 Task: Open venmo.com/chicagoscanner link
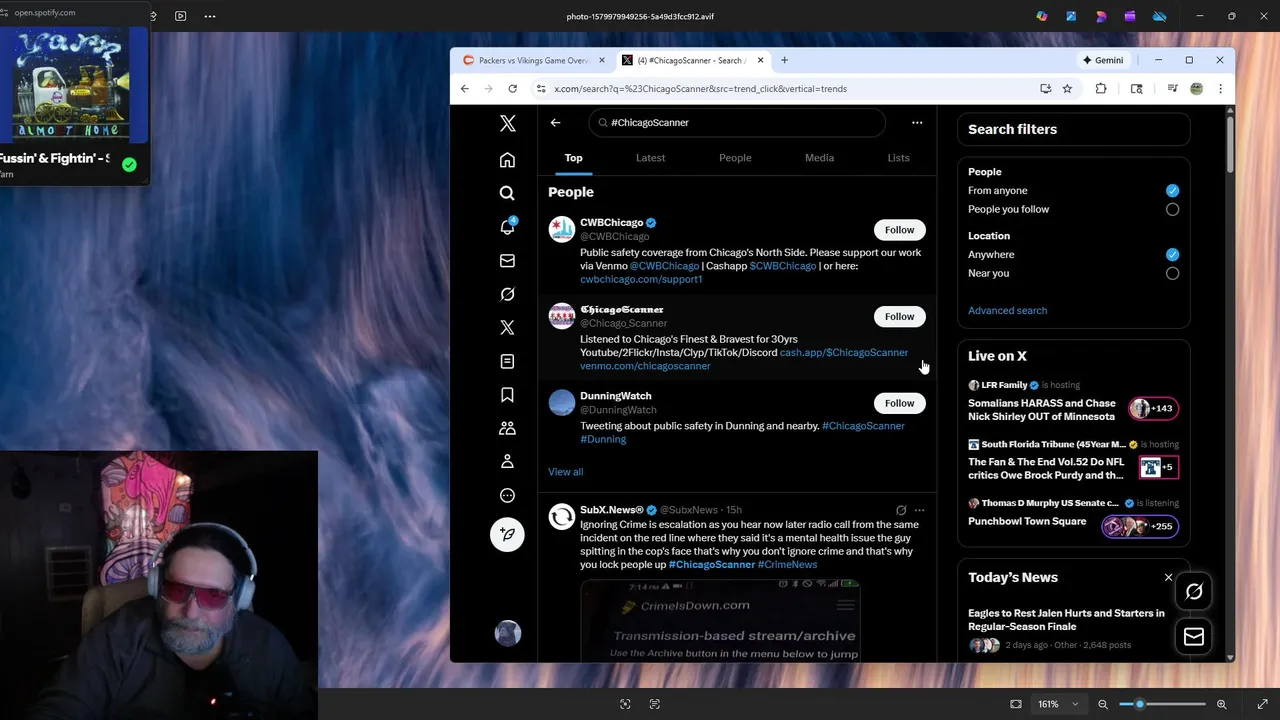coord(645,366)
